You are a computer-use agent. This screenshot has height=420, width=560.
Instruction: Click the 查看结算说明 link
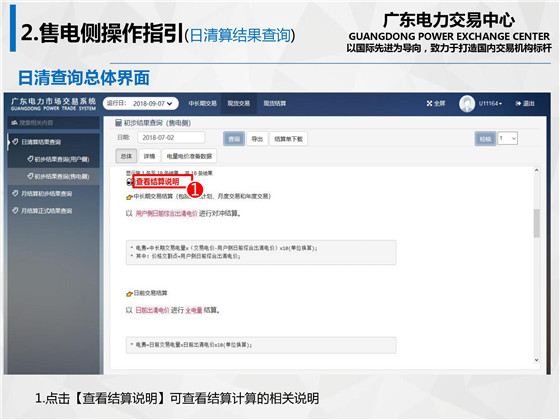pyautogui.click(x=158, y=182)
